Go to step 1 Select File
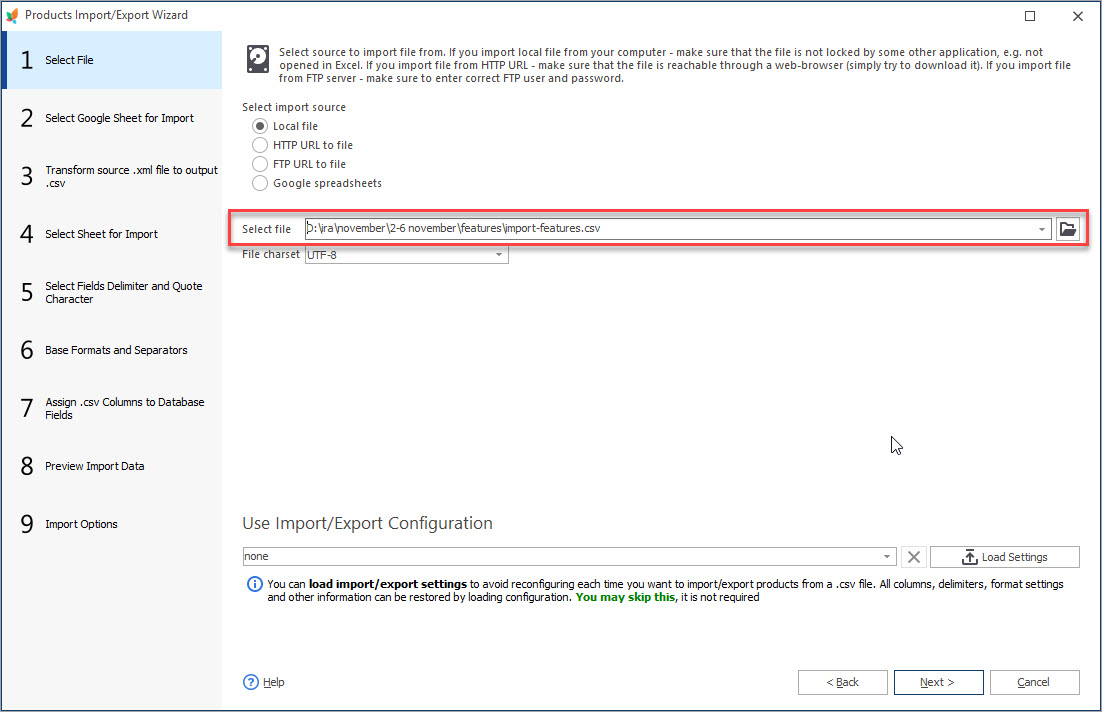The width and height of the screenshot is (1102, 712). point(112,60)
